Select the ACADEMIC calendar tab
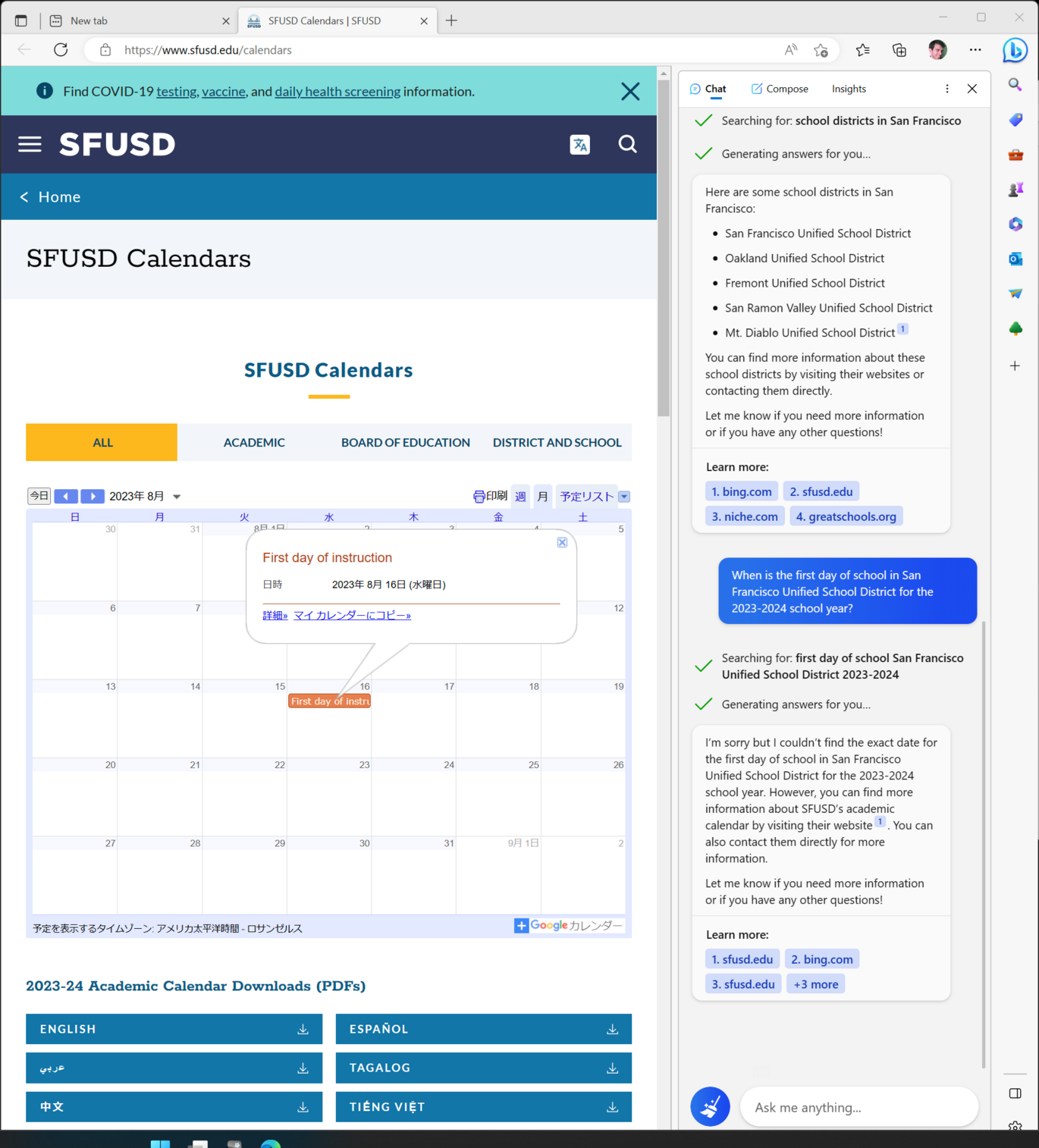 click(x=254, y=442)
